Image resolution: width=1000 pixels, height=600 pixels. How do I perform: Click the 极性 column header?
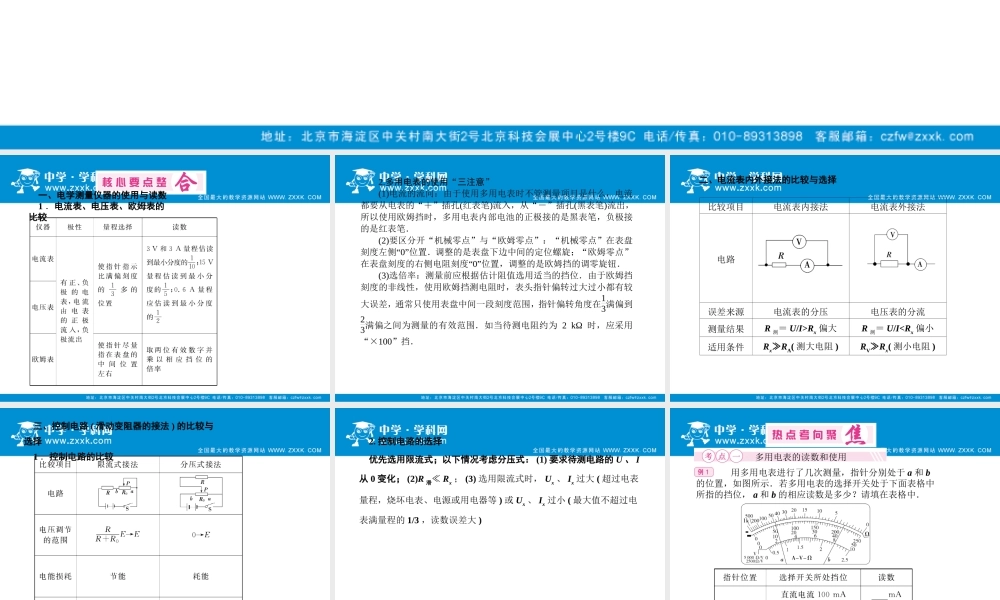point(75,227)
